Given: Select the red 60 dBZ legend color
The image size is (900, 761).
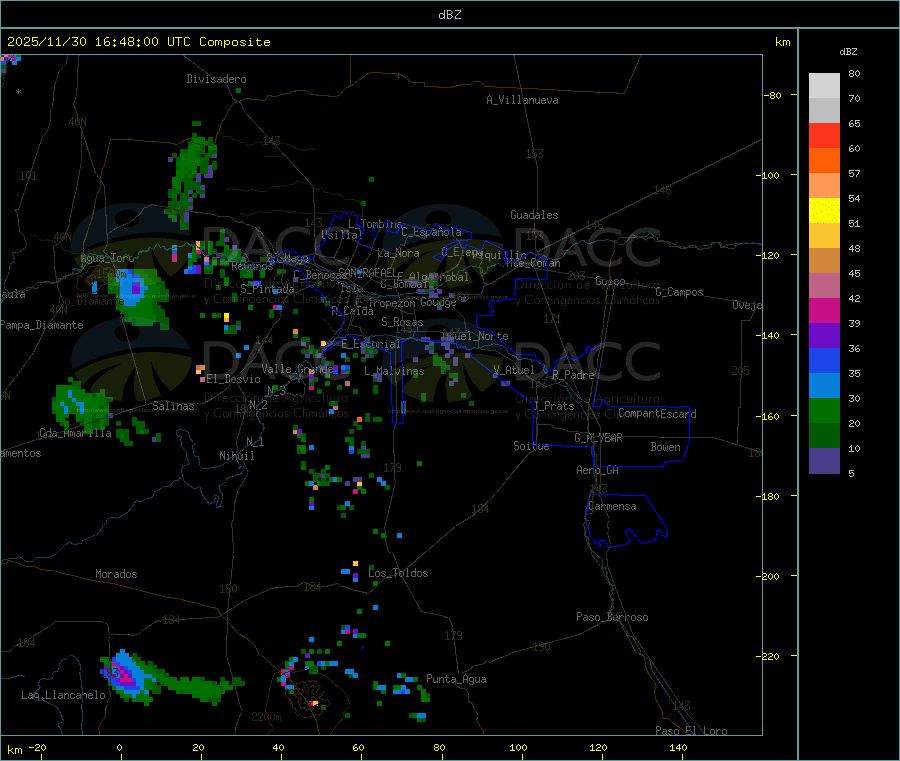Looking at the screenshot, I should pyautogui.click(x=824, y=135).
